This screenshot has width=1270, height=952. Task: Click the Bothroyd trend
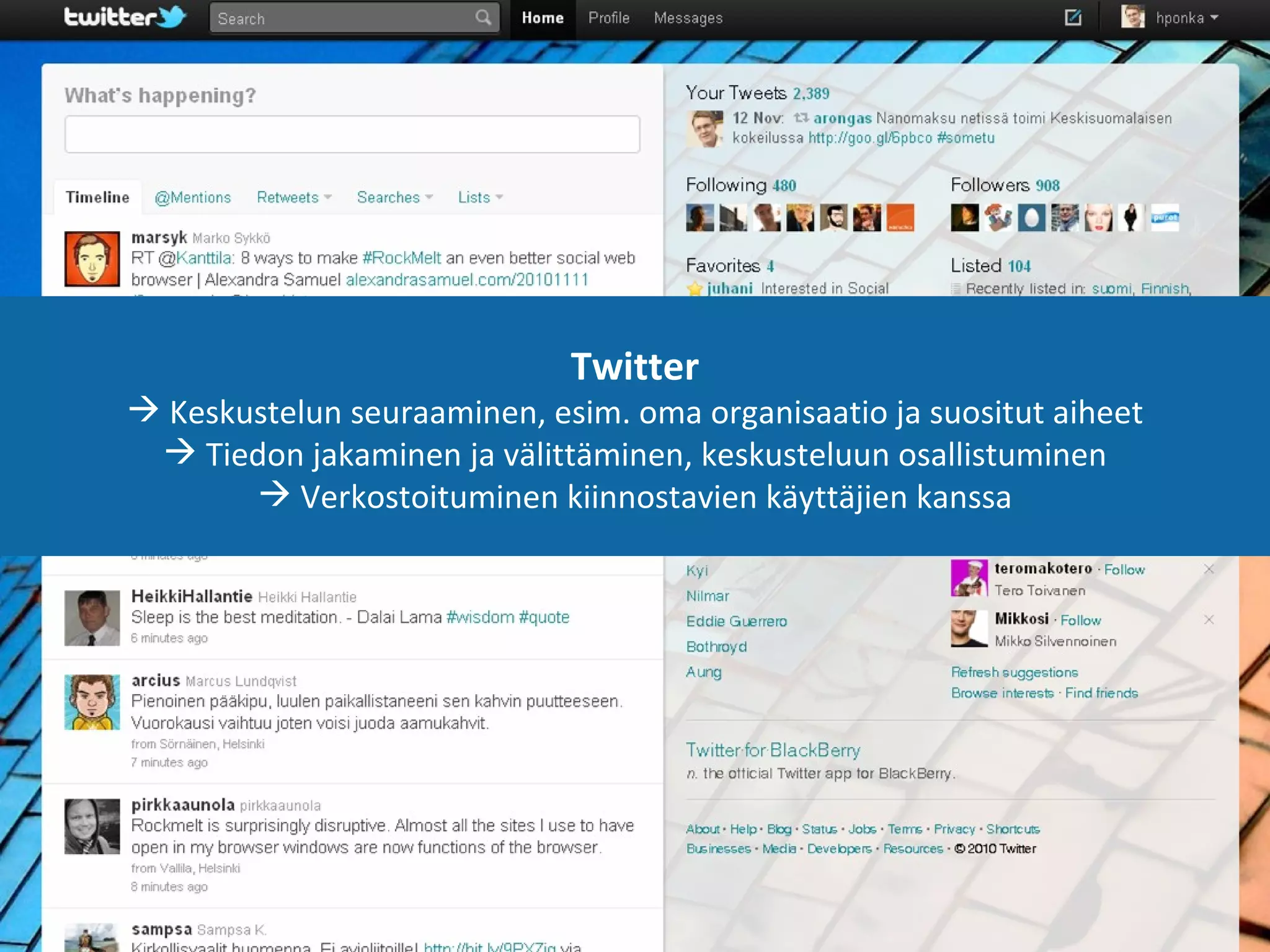point(716,646)
